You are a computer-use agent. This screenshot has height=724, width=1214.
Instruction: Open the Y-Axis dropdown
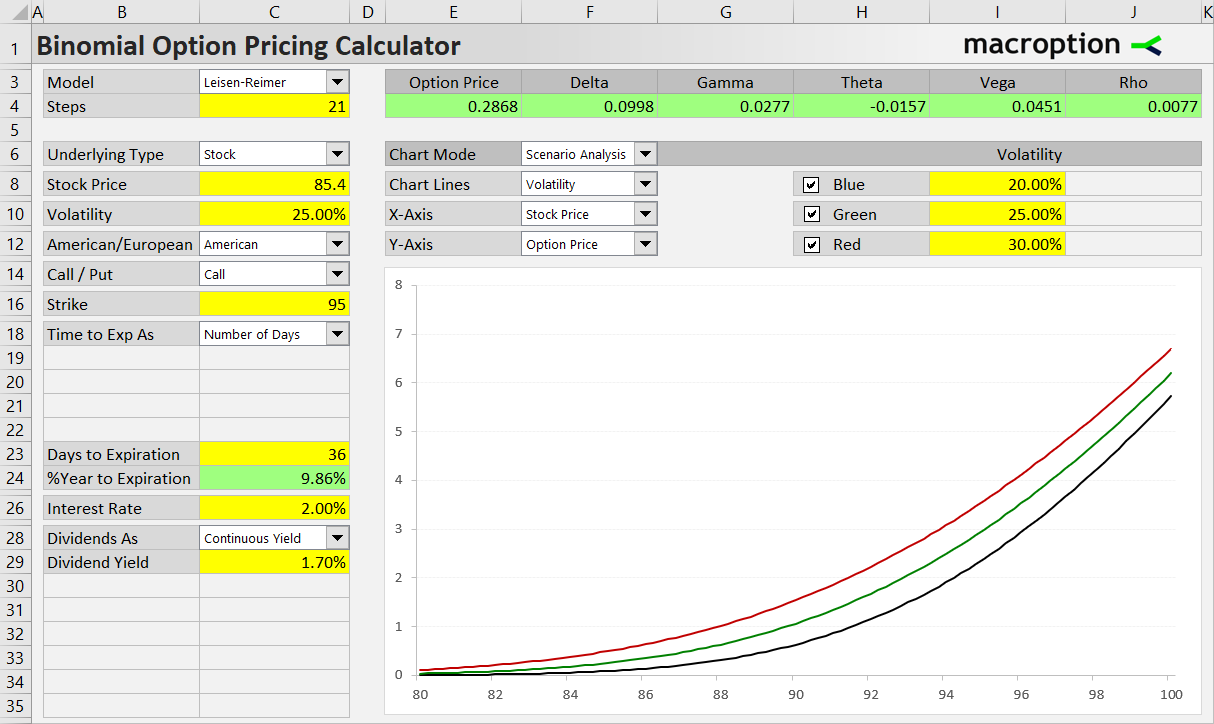[x=645, y=244]
